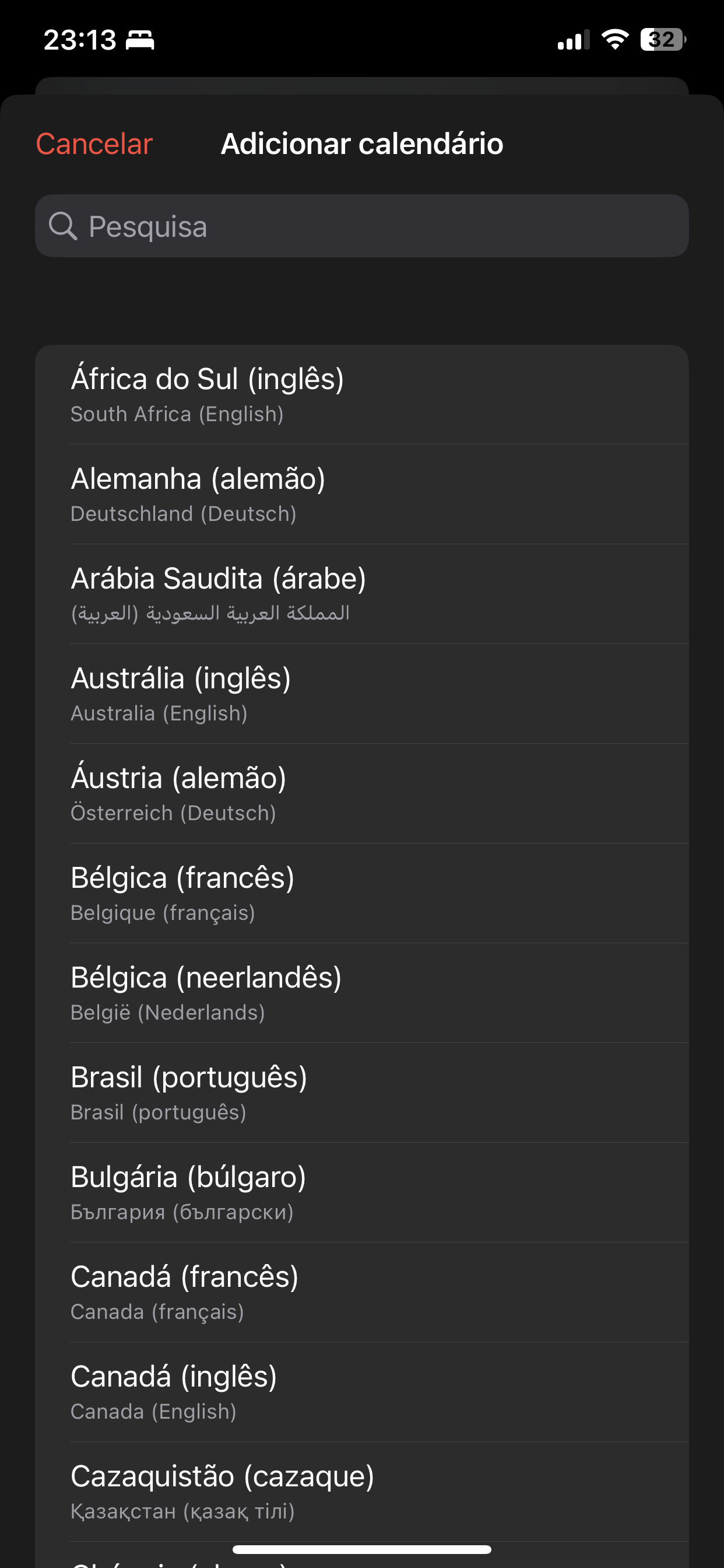Tap Cancelar to dismiss the sheet

pyautogui.click(x=94, y=144)
